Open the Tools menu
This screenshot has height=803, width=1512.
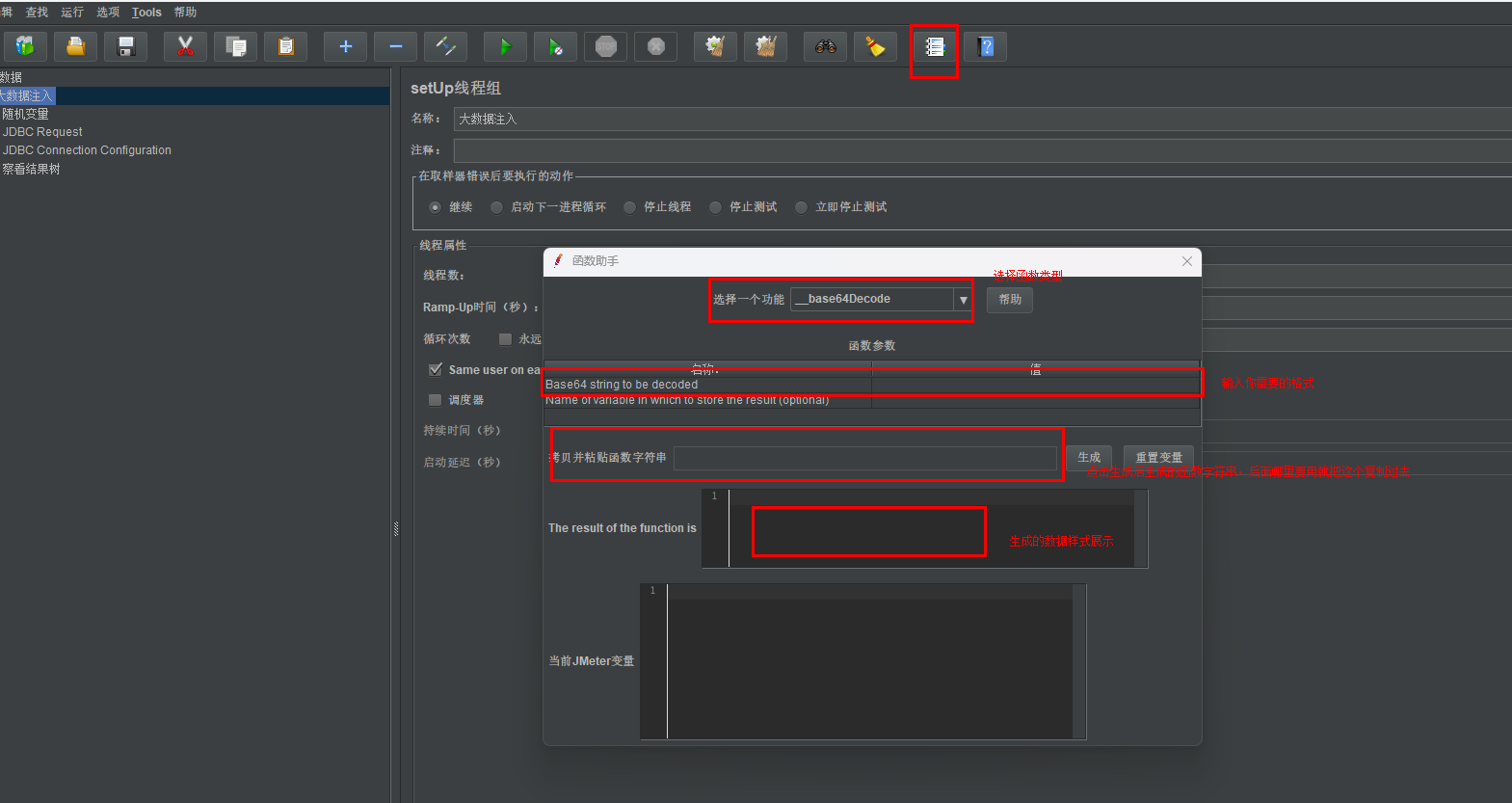point(146,13)
